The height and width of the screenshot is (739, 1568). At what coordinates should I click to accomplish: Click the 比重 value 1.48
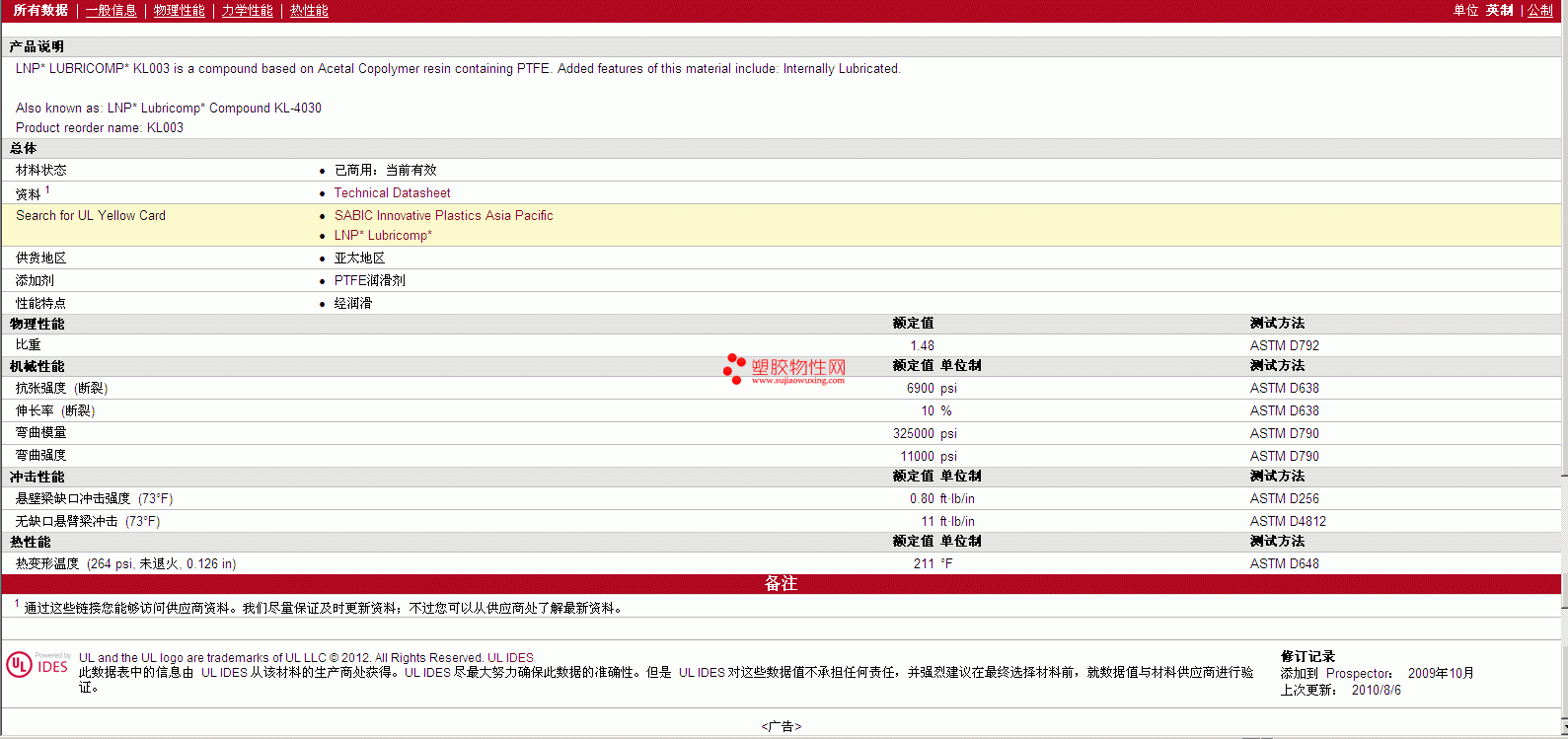tap(922, 345)
